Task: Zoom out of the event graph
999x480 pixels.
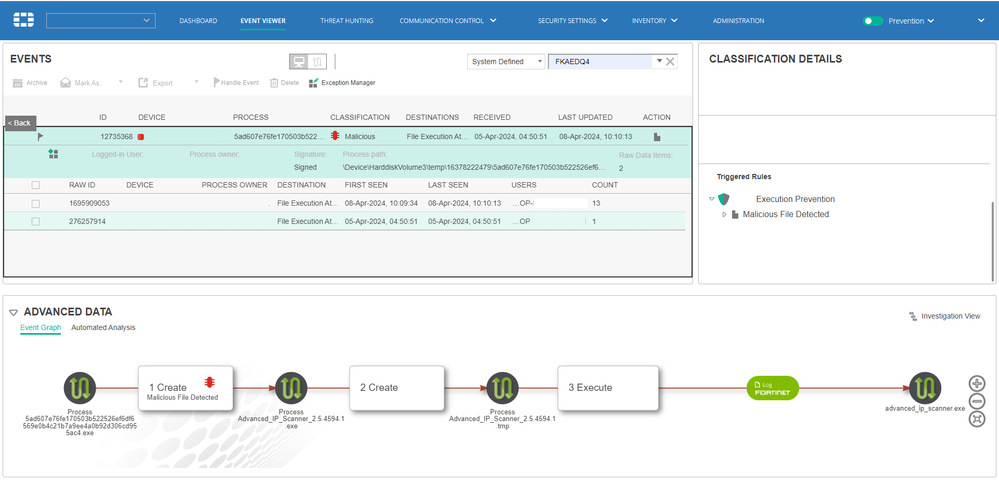Action: point(977,401)
